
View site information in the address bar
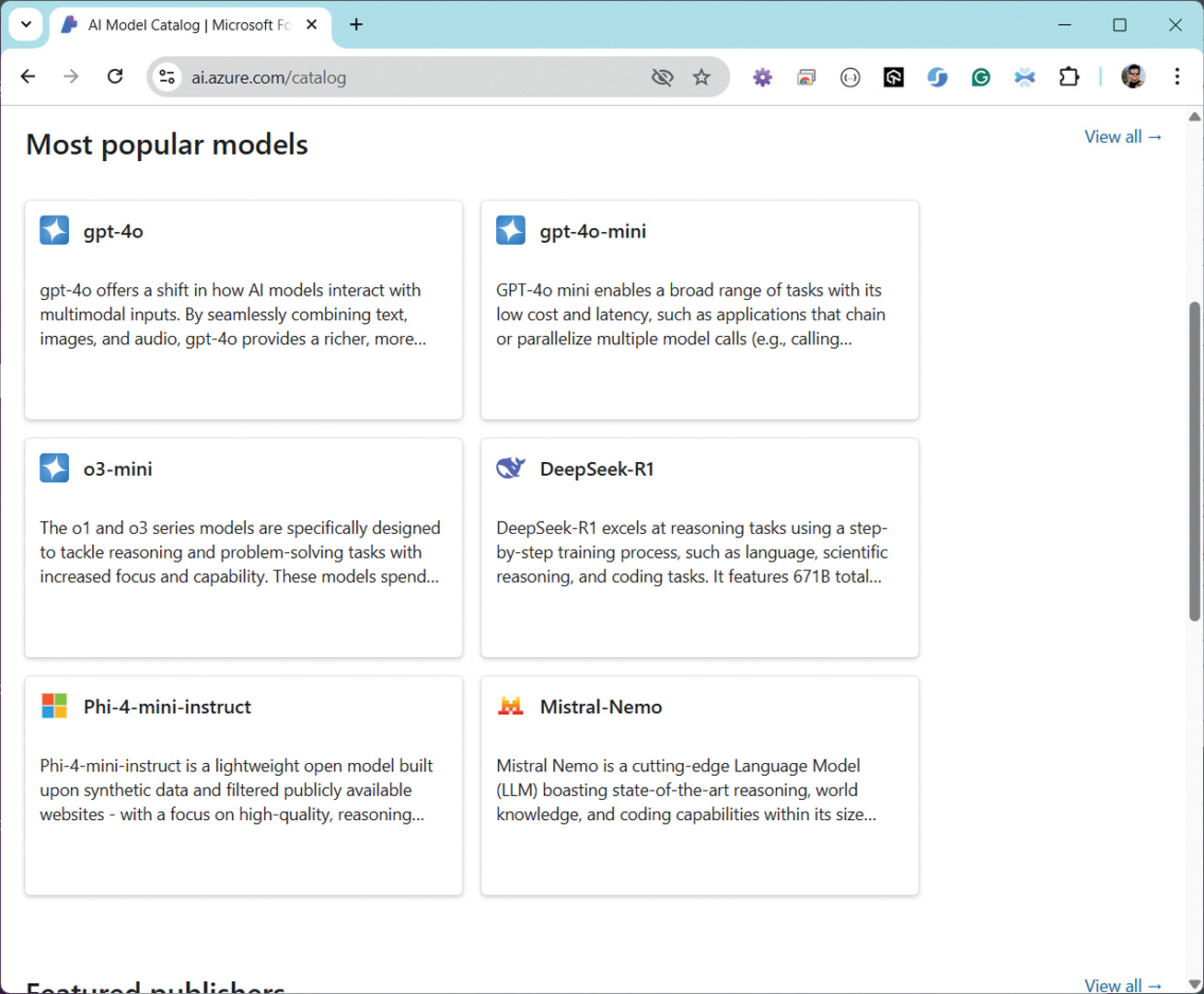[x=168, y=77]
